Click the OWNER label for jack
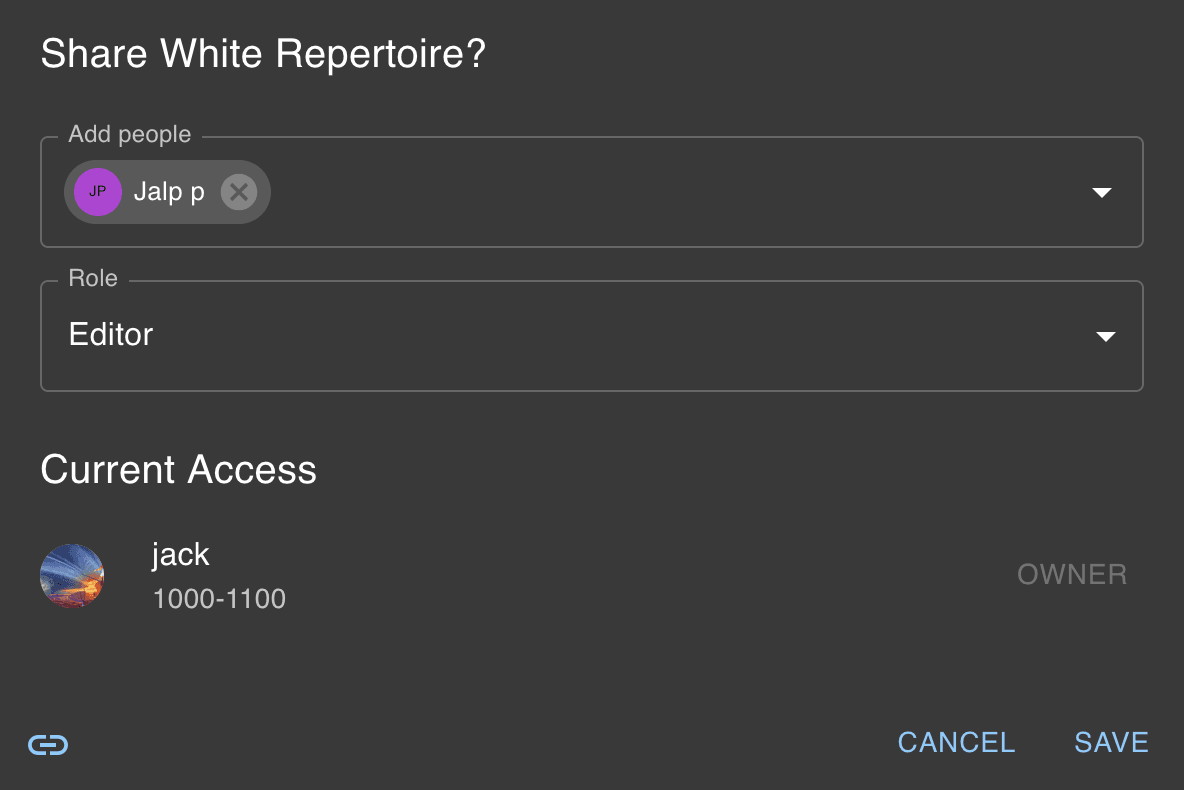Viewport: 1184px width, 790px height. pos(1072,575)
